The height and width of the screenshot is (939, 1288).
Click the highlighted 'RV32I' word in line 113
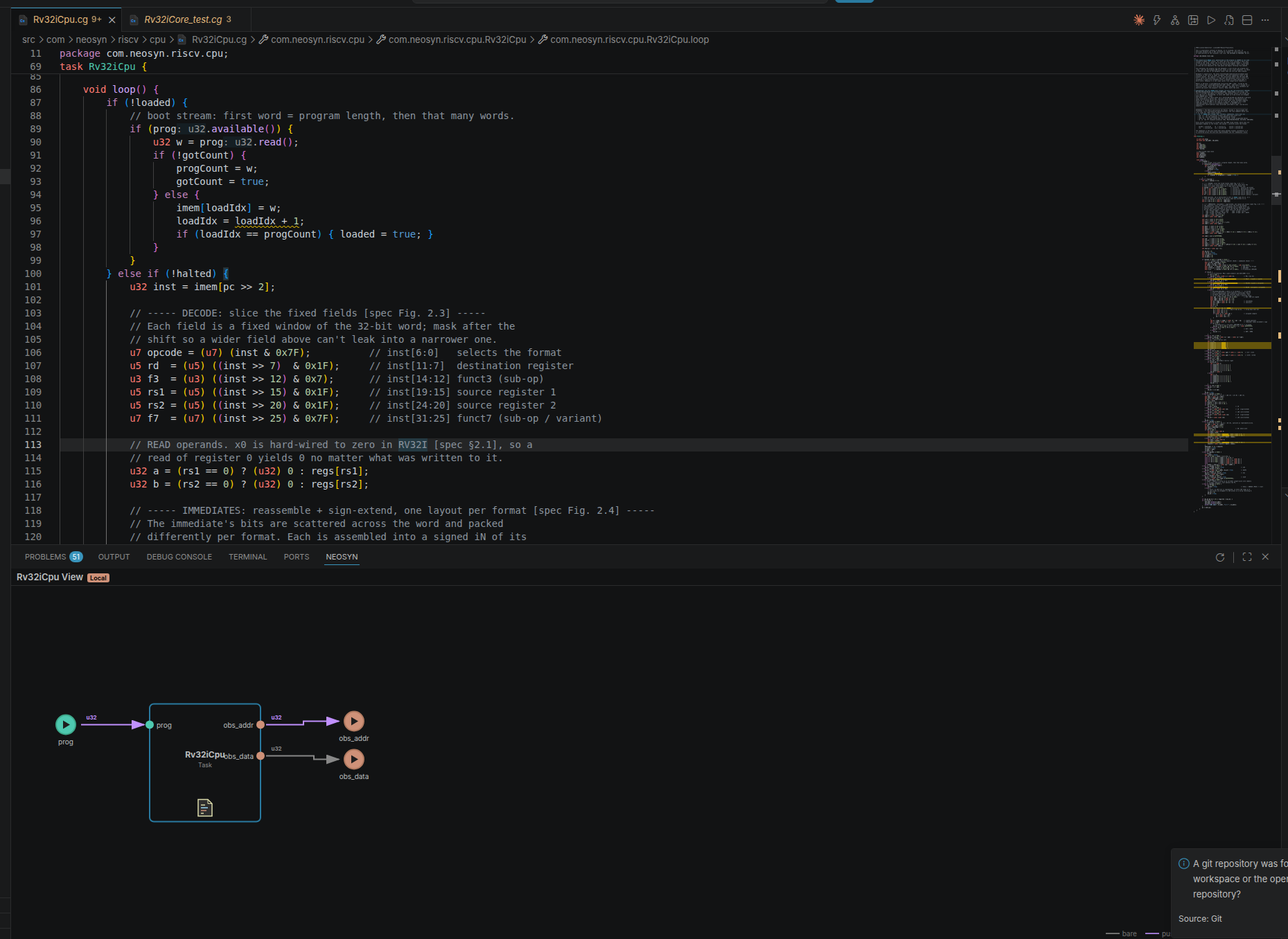coord(413,445)
